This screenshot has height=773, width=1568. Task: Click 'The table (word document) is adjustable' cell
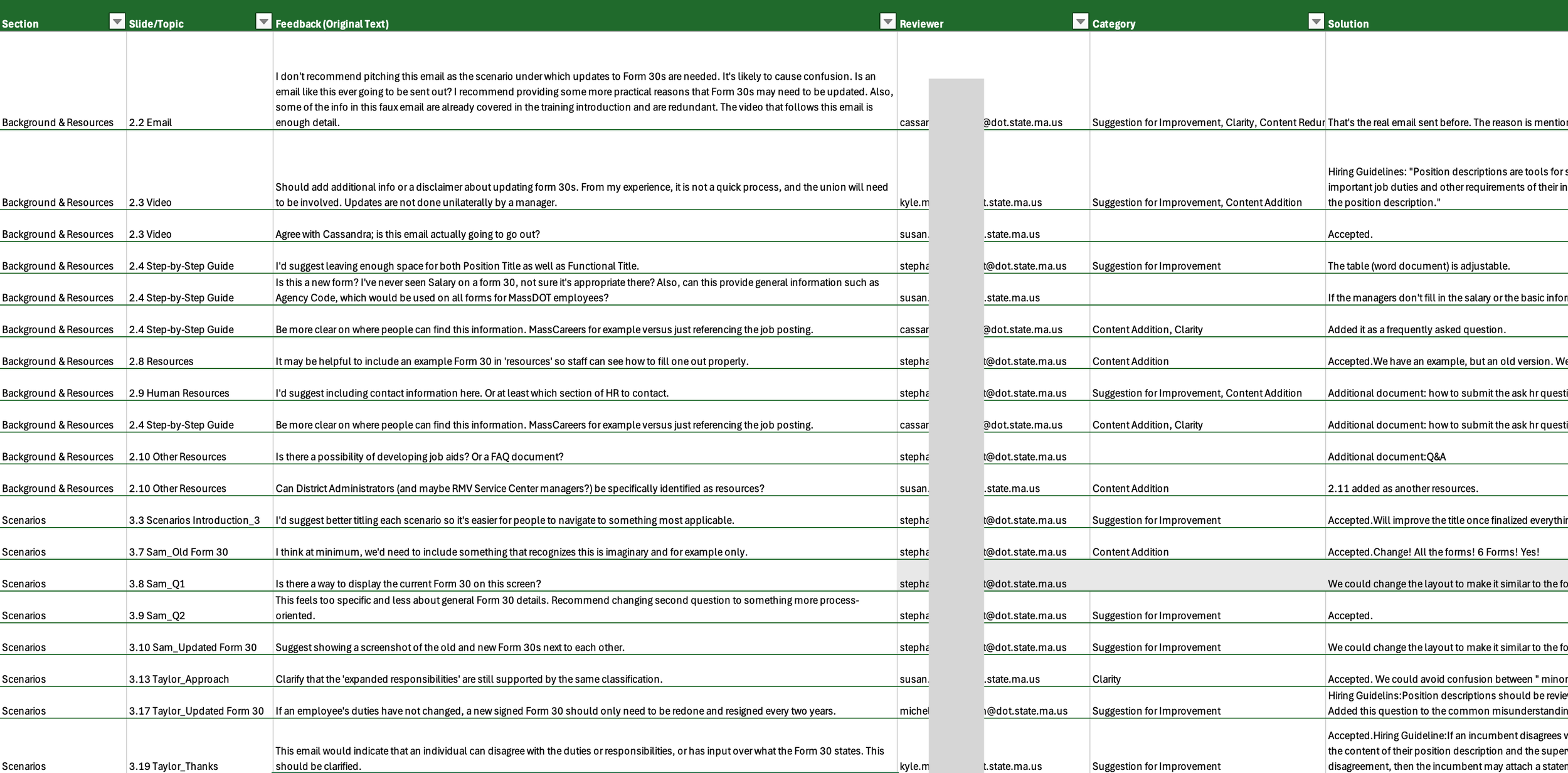point(1418,266)
